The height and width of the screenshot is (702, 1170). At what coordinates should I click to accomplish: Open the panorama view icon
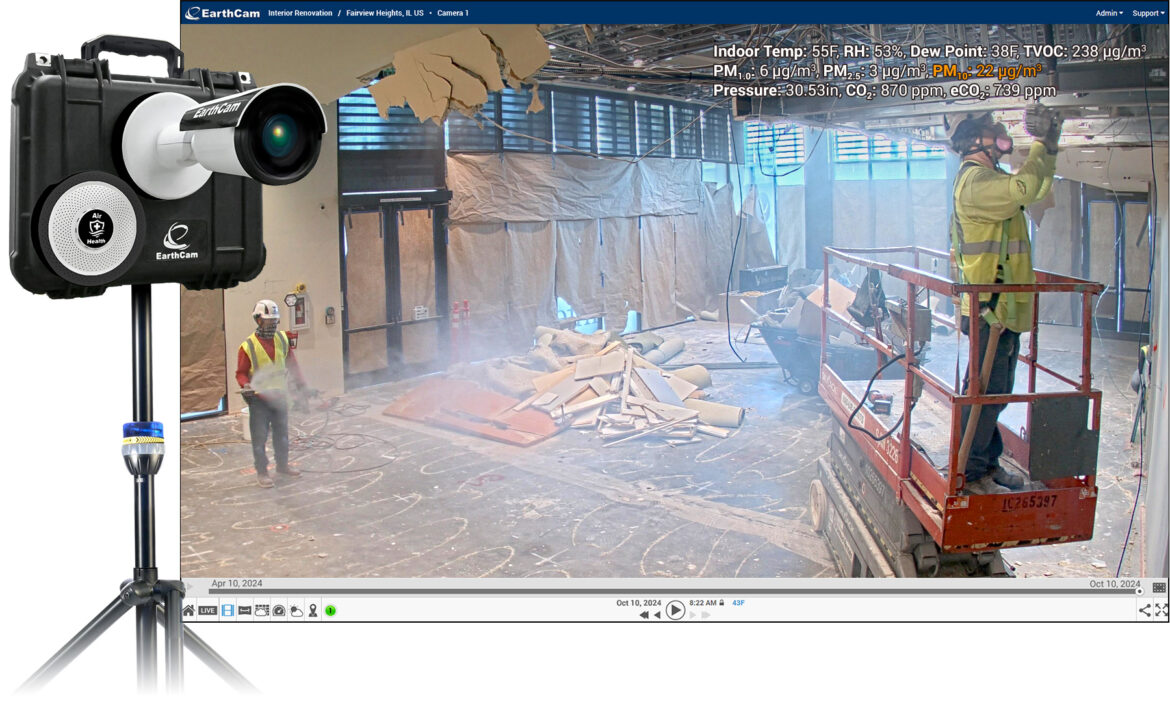pos(244,610)
